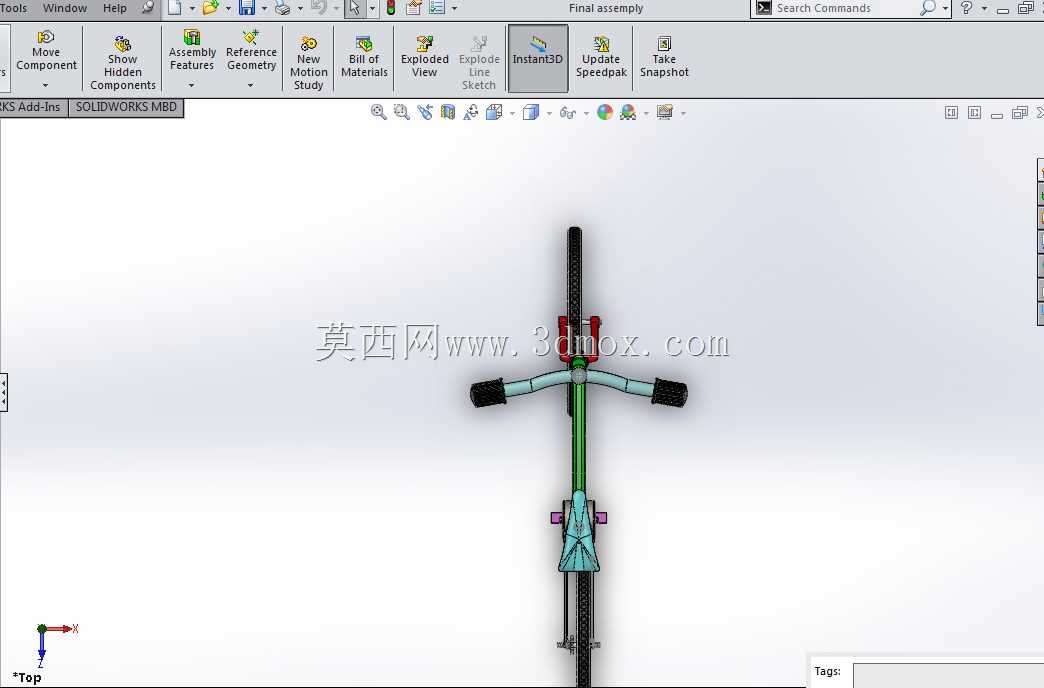Click the File Properties icon
The height and width of the screenshot is (688, 1044).
[x=413, y=8]
